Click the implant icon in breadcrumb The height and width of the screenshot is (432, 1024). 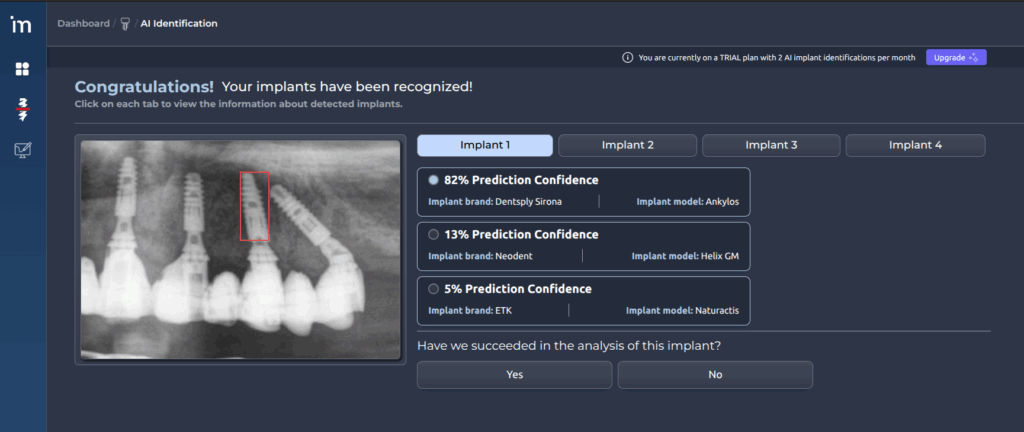pos(125,23)
